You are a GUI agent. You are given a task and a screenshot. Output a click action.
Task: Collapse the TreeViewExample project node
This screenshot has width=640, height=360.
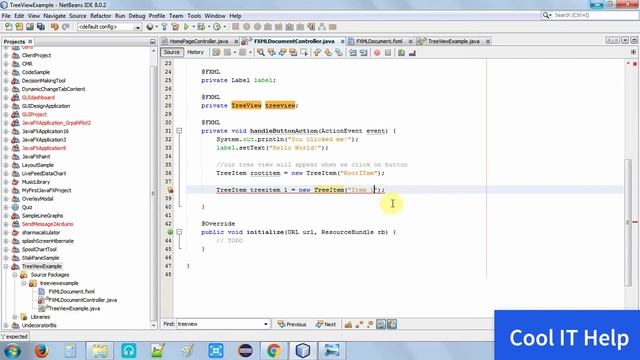[x=6, y=266]
